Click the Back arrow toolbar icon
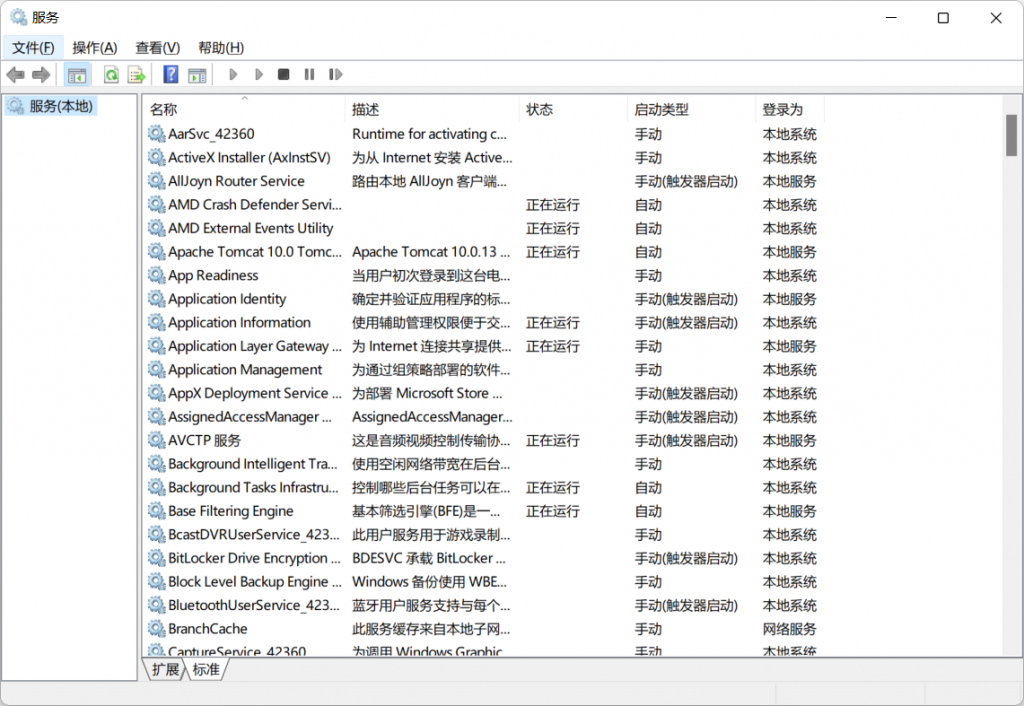Screen dimensions: 1024x706 (16, 74)
